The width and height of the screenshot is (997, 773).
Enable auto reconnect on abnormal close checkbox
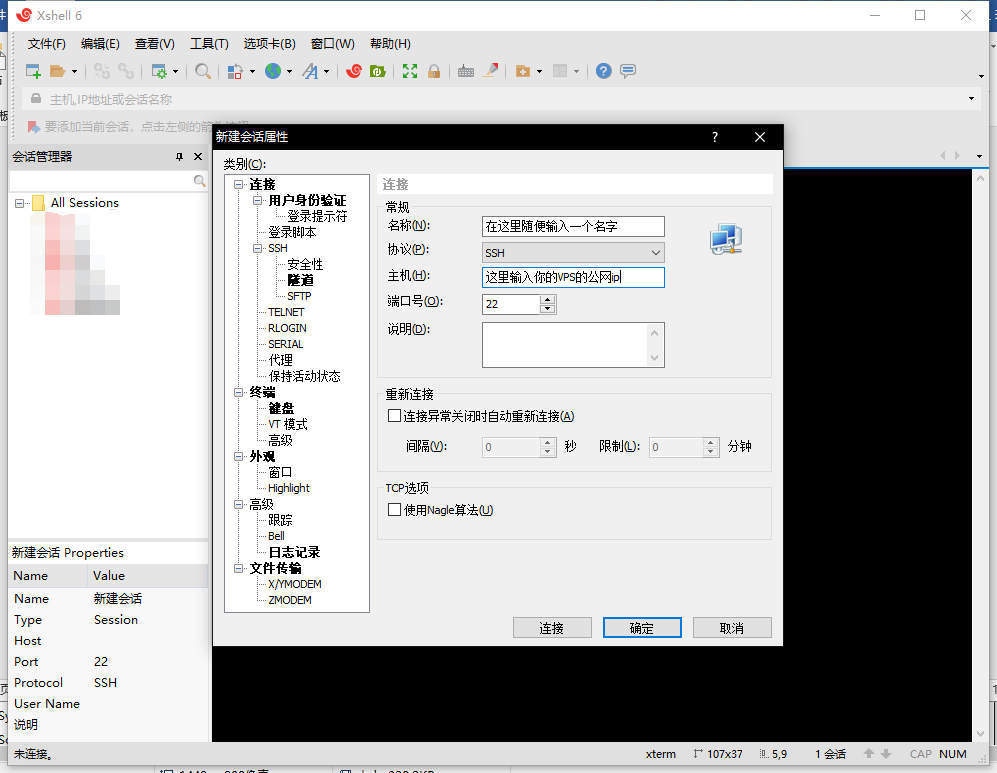click(x=394, y=416)
